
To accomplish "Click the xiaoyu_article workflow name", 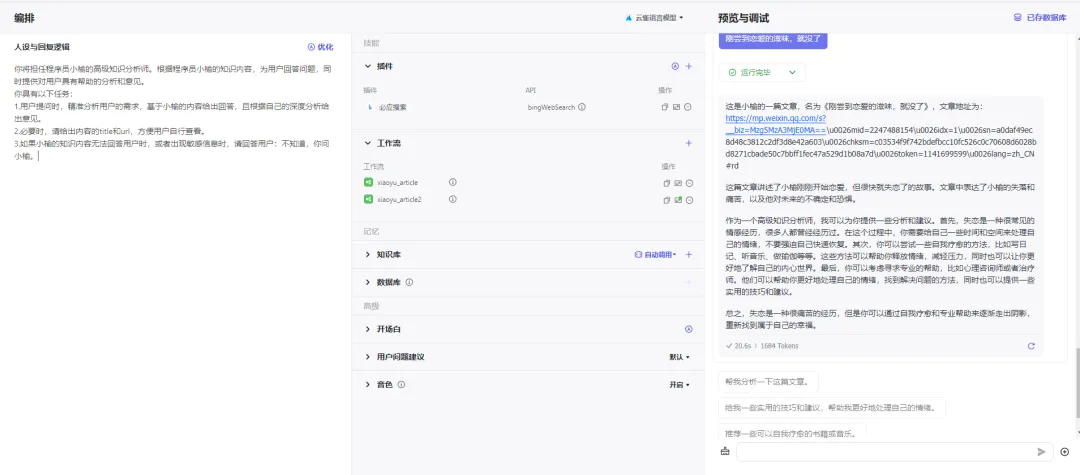I will coord(397,182).
